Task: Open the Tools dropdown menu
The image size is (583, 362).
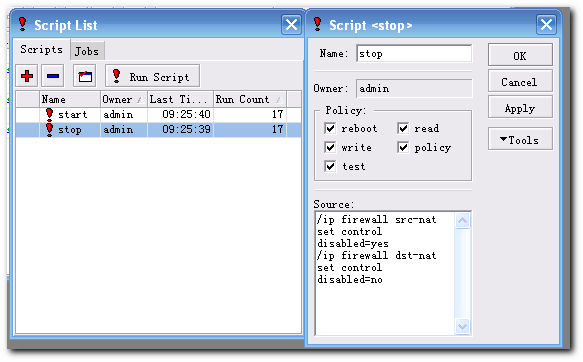Action: click(x=520, y=140)
